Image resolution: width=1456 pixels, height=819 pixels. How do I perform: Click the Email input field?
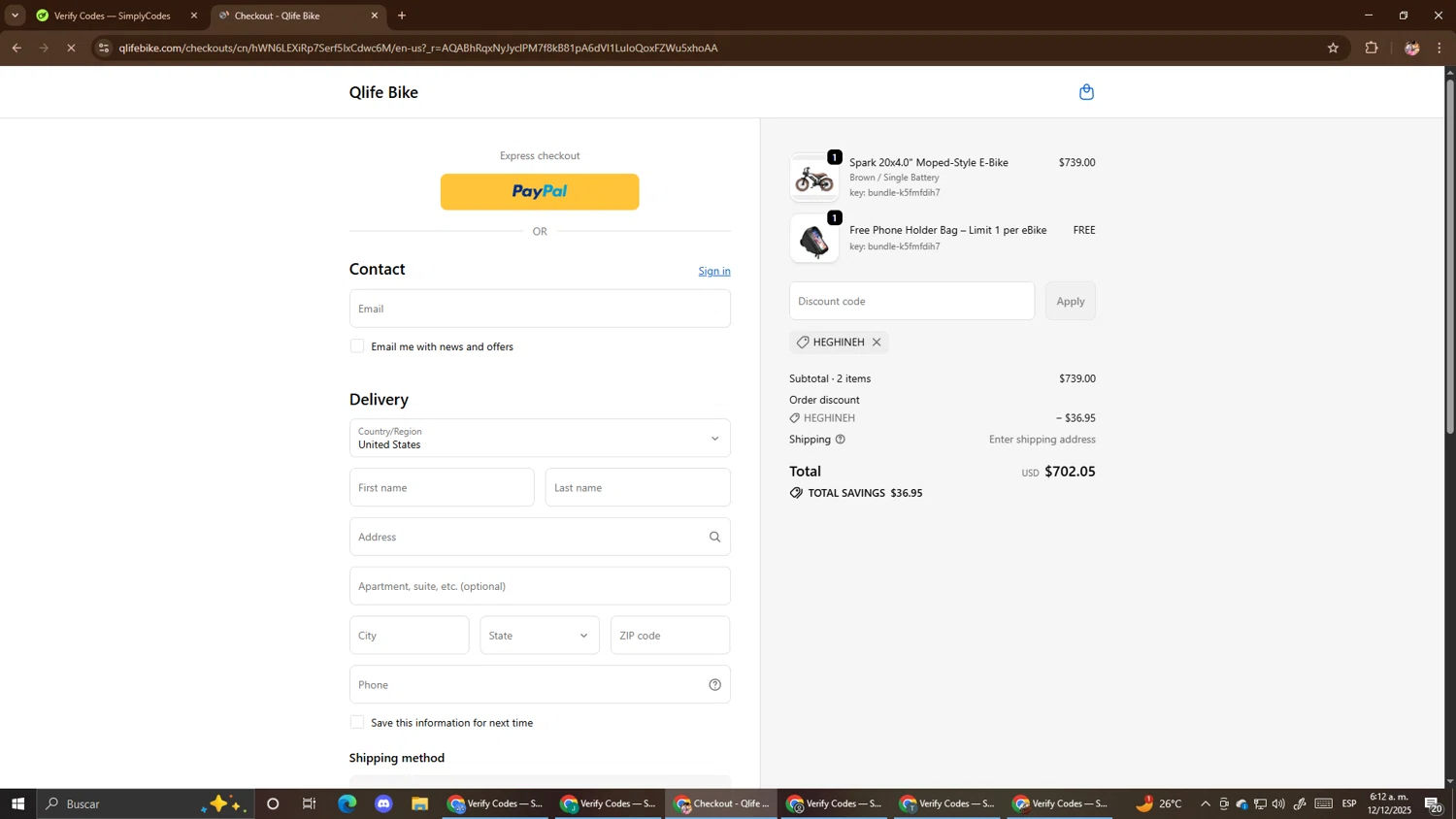click(540, 309)
